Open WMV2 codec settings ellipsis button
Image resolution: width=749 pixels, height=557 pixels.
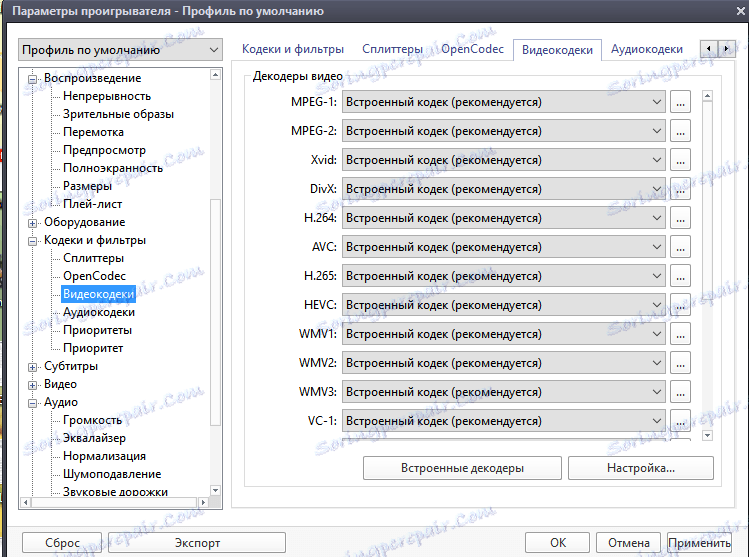point(680,363)
